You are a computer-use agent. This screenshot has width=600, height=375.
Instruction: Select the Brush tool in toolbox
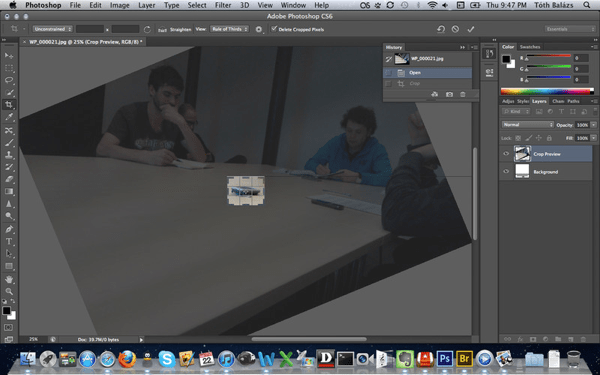(x=9, y=143)
